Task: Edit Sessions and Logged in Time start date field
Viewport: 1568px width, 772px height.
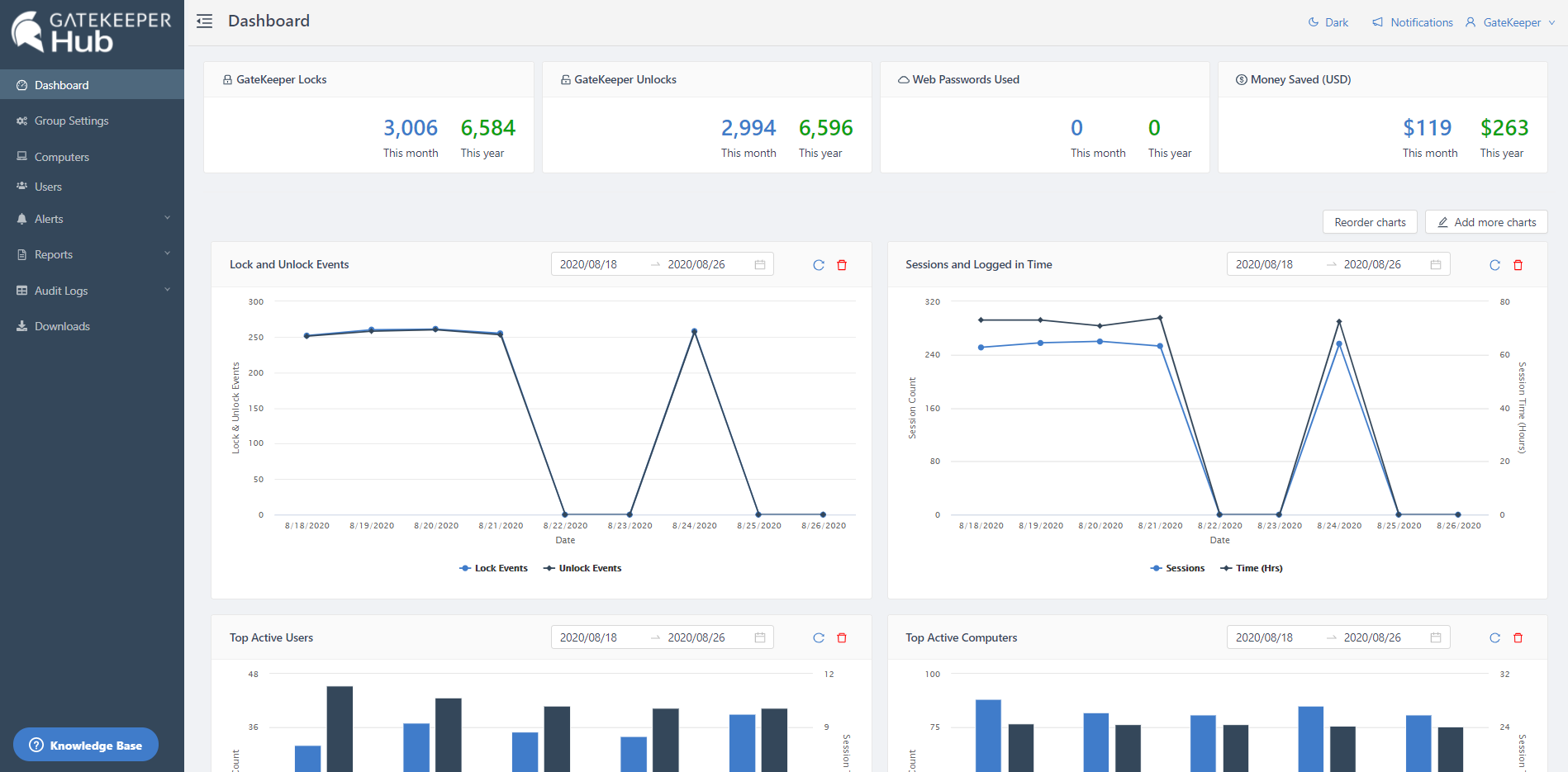Action: pyautogui.click(x=1264, y=264)
